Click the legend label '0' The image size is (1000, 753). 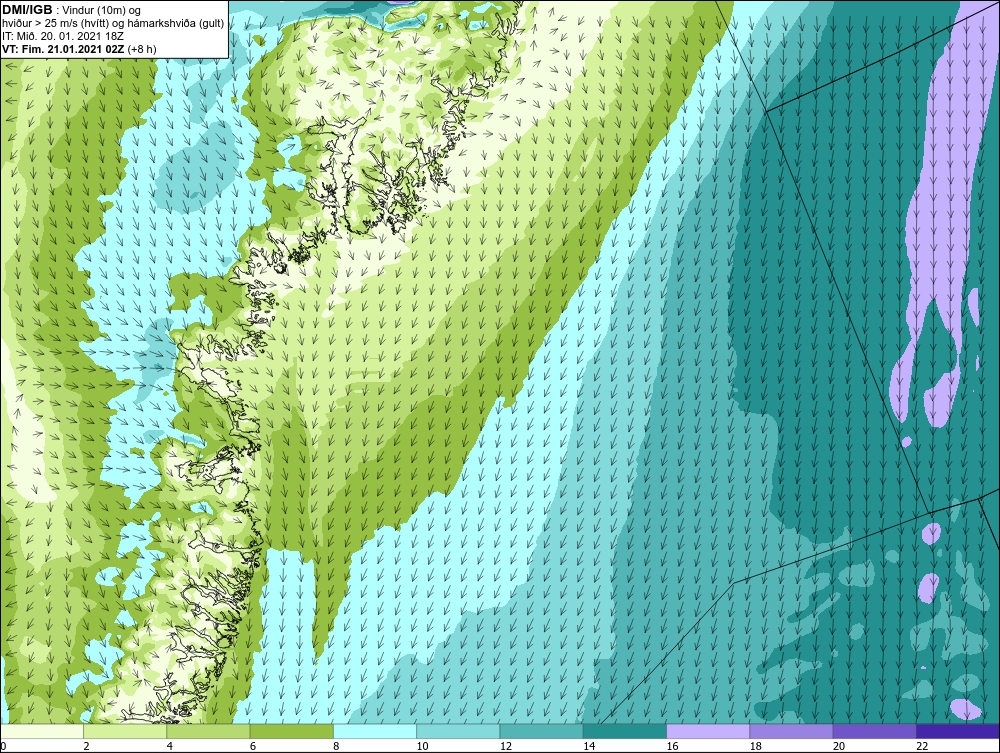coord(3,746)
